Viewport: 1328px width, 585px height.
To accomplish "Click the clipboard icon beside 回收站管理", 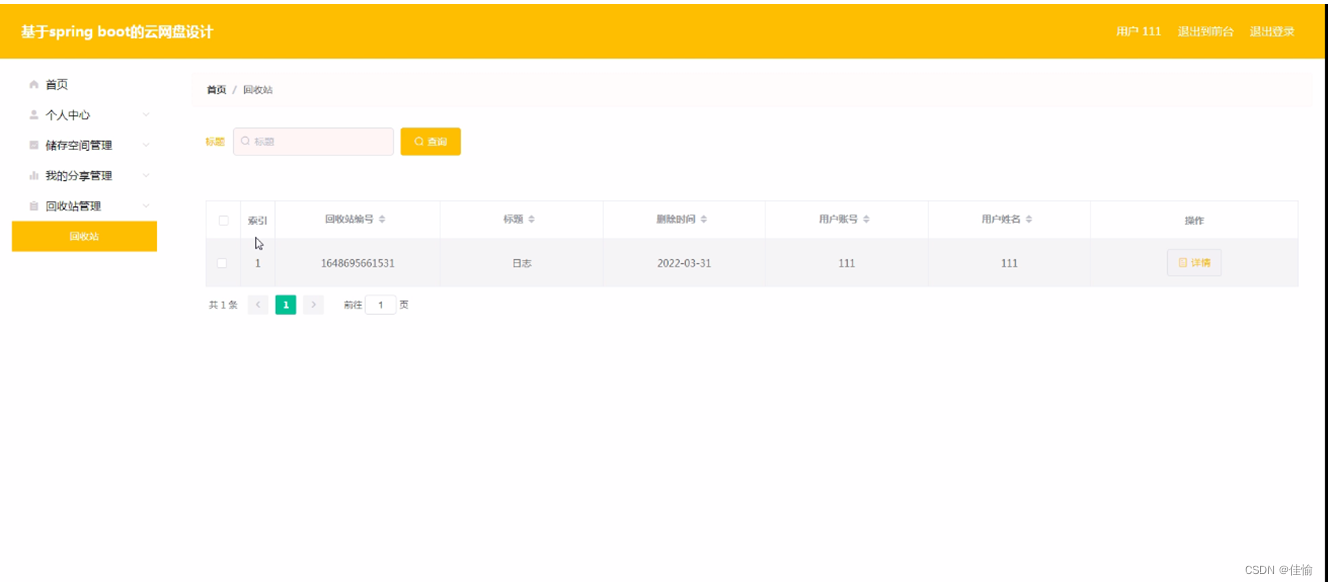I will click(x=34, y=206).
